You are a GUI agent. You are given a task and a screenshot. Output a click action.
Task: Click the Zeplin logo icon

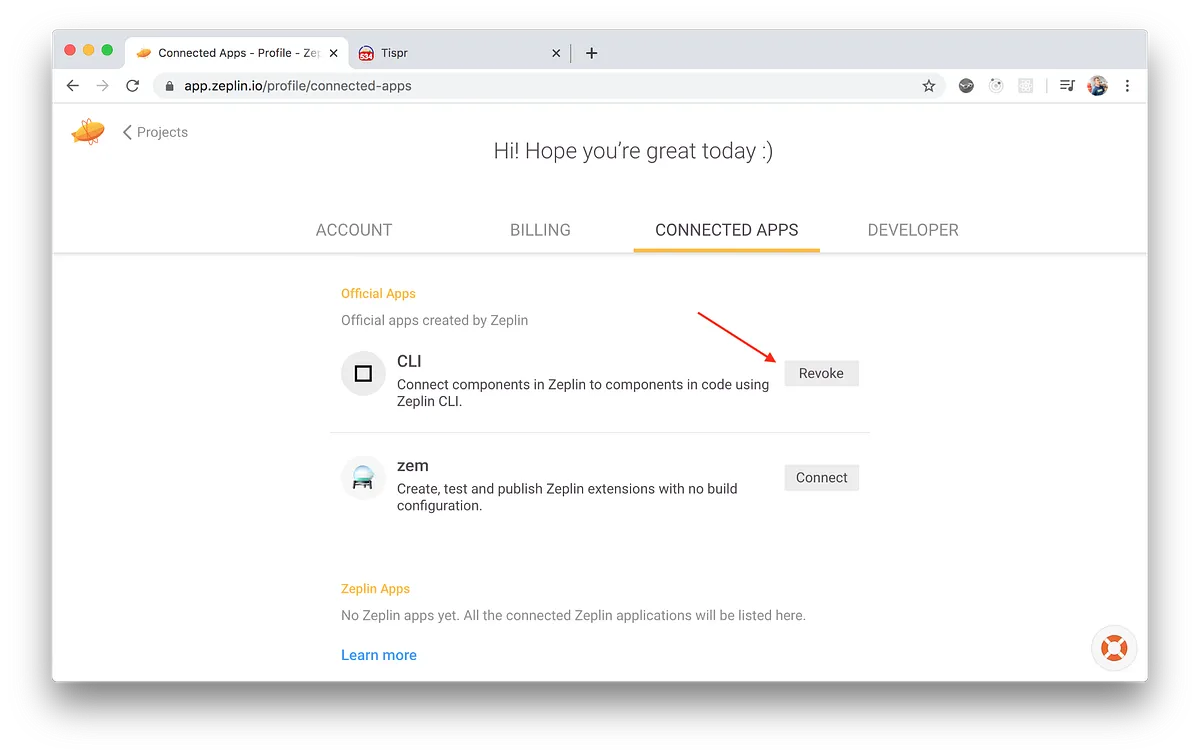(88, 132)
